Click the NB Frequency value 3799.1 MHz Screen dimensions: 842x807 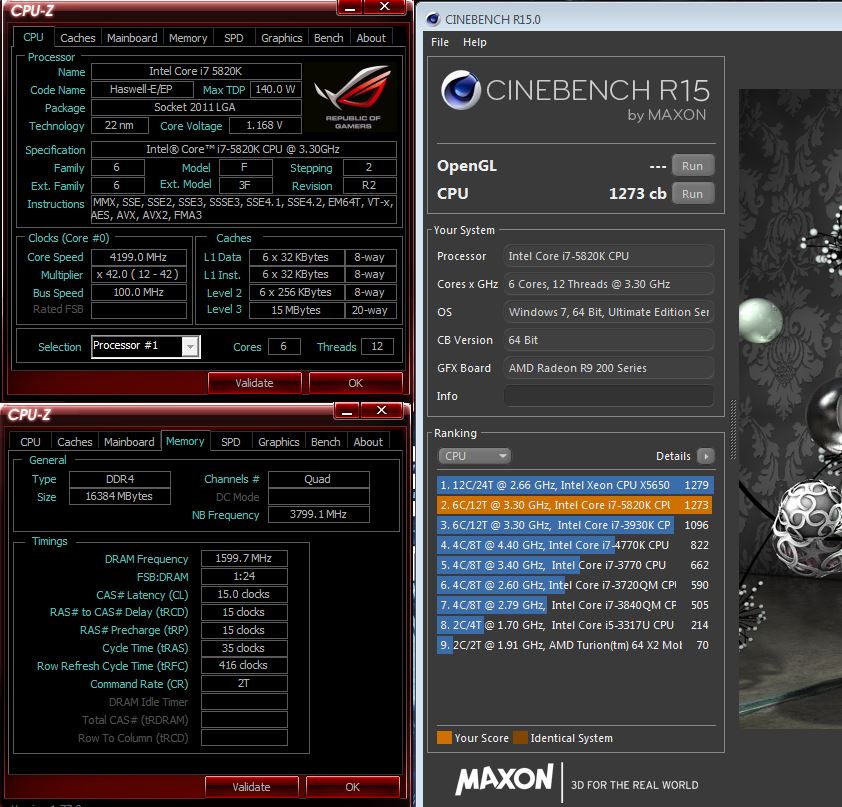click(x=318, y=514)
